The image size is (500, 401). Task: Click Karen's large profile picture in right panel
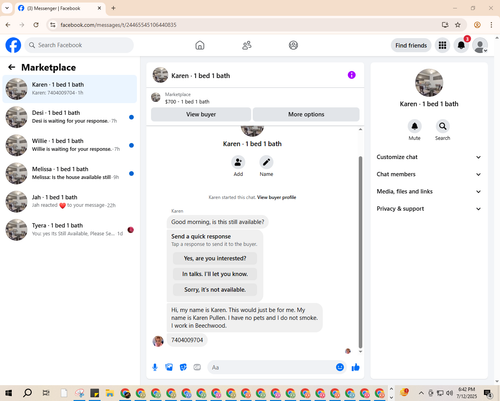pos(429,83)
